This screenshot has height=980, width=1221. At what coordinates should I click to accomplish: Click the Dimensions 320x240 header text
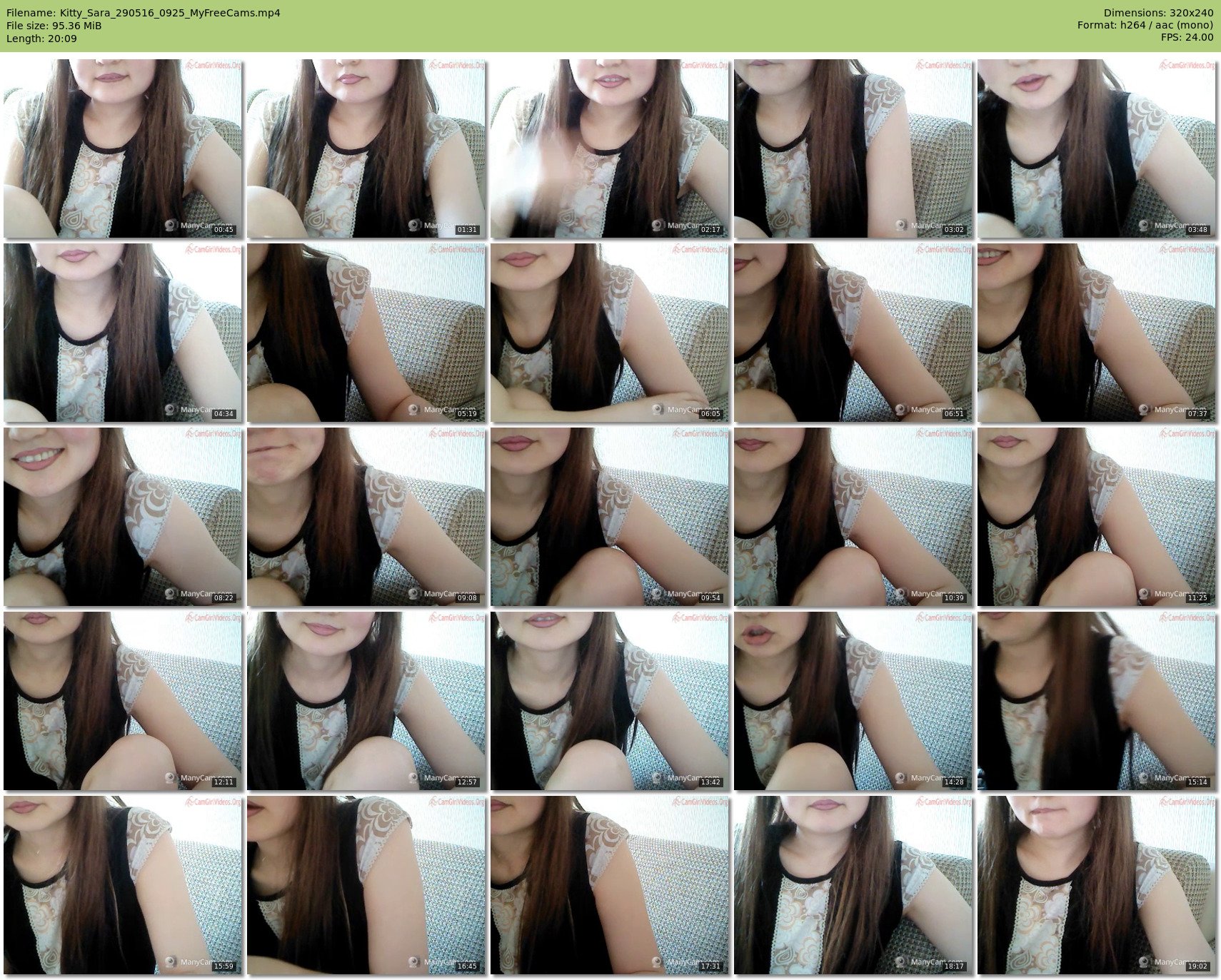(x=1158, y=13)
